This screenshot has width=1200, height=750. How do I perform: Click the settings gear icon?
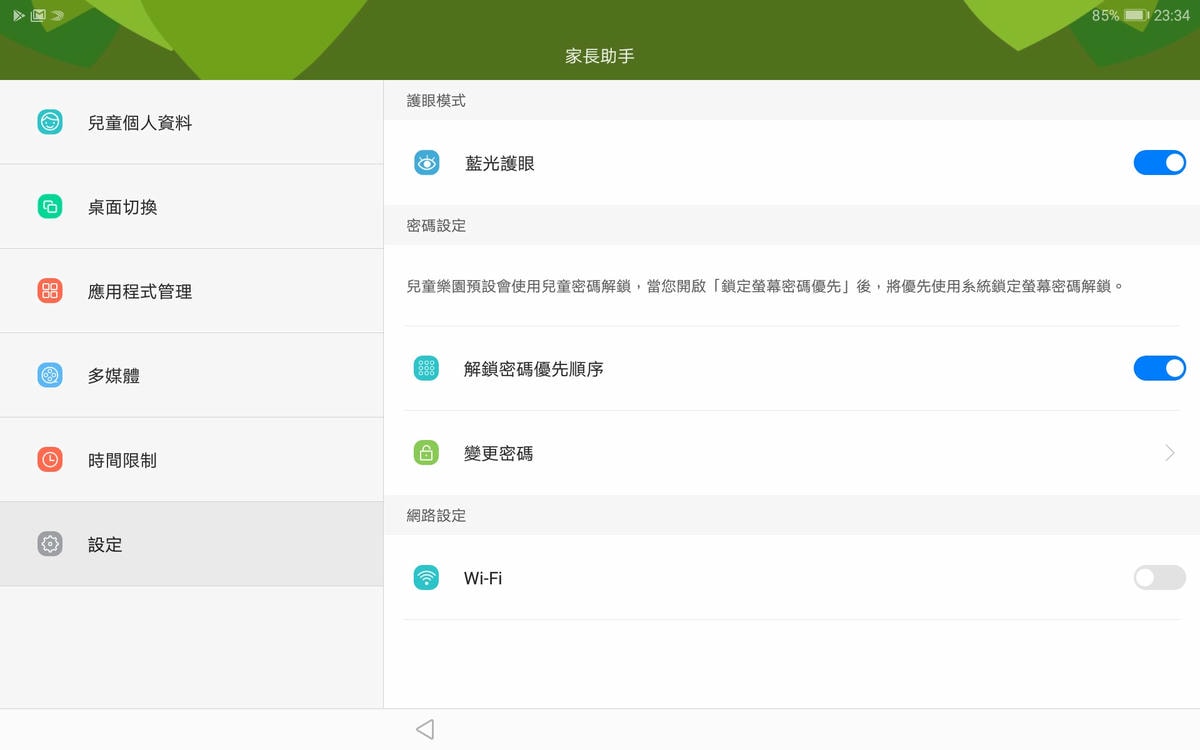pos(50,544)
